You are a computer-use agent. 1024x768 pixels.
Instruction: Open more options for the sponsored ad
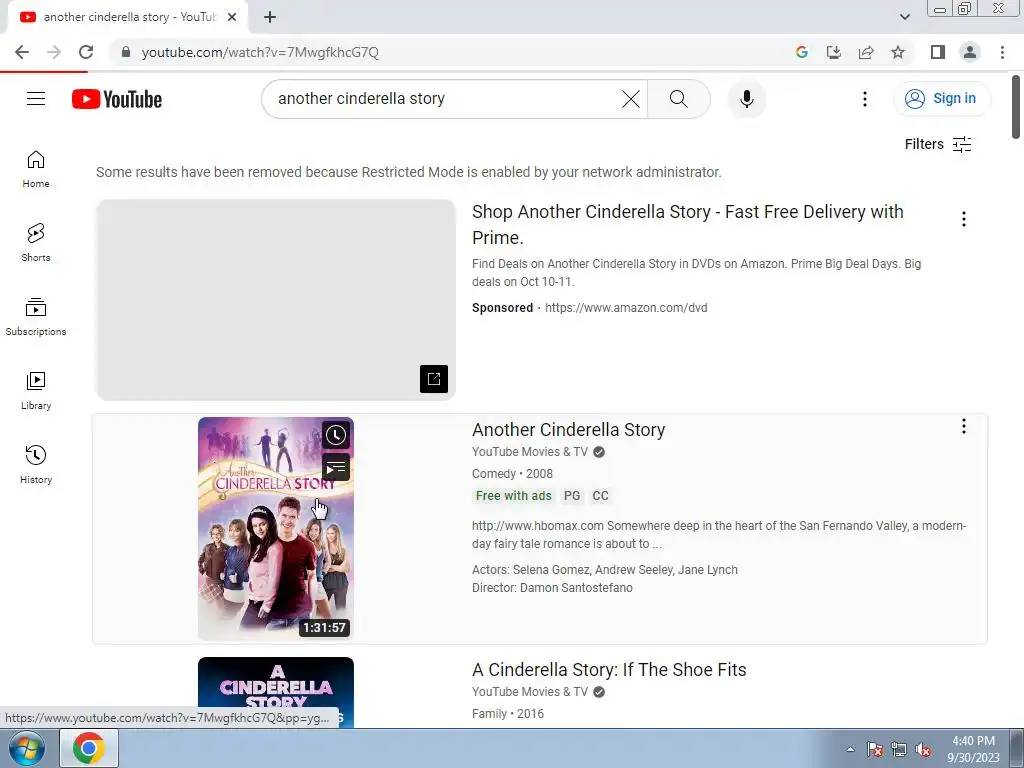[963, 219]
